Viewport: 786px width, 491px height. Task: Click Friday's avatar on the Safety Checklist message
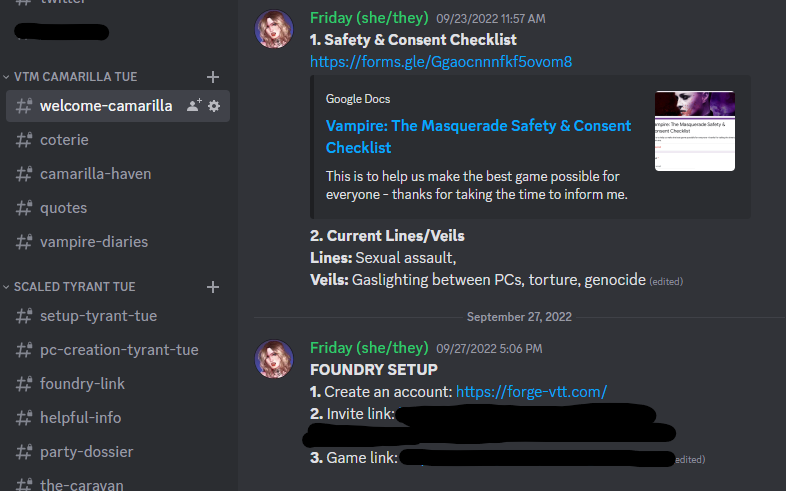coord(274,30)
